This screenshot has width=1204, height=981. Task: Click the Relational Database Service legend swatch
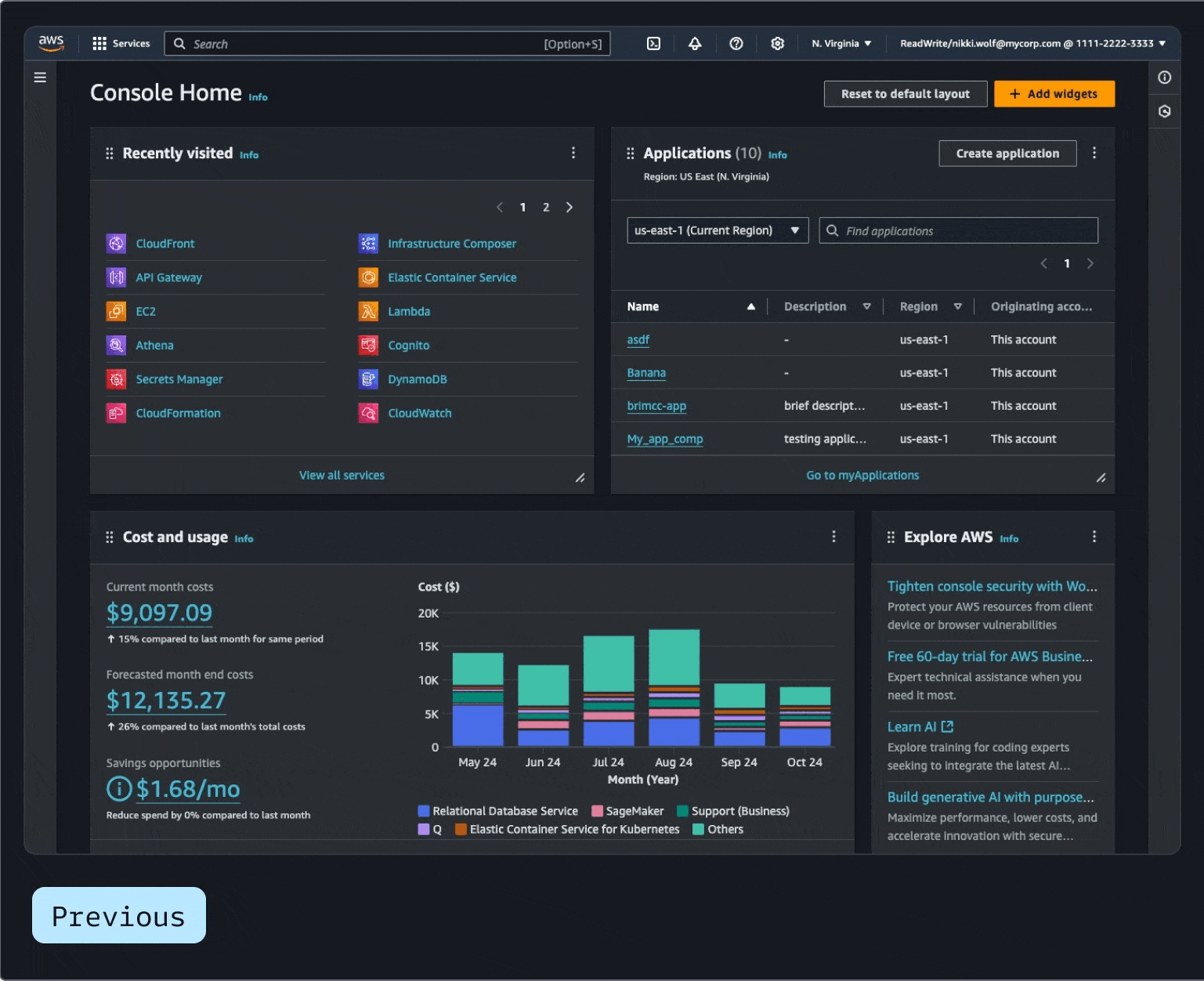424,811
